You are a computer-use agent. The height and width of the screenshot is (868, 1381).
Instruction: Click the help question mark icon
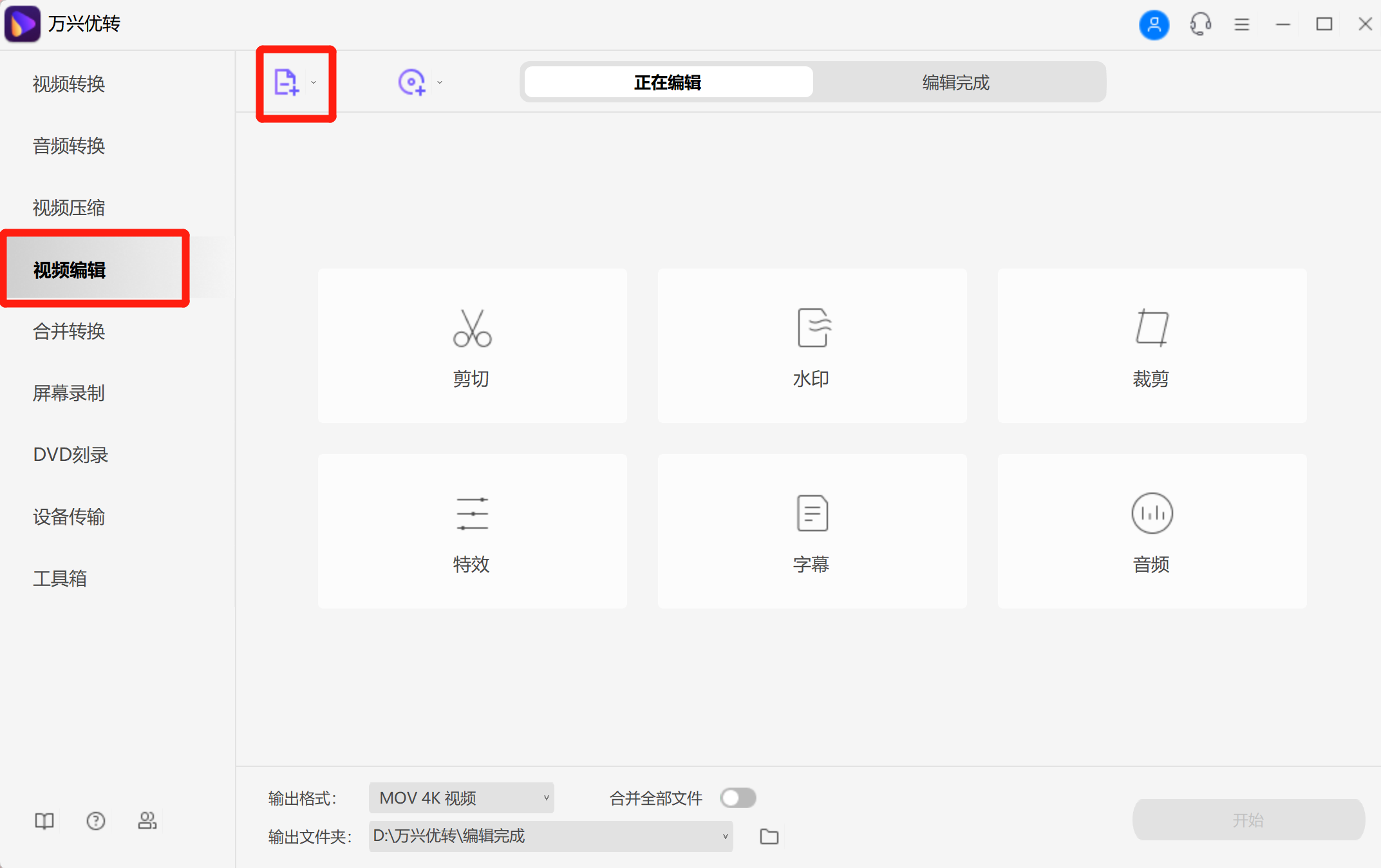tap(95, 820)
